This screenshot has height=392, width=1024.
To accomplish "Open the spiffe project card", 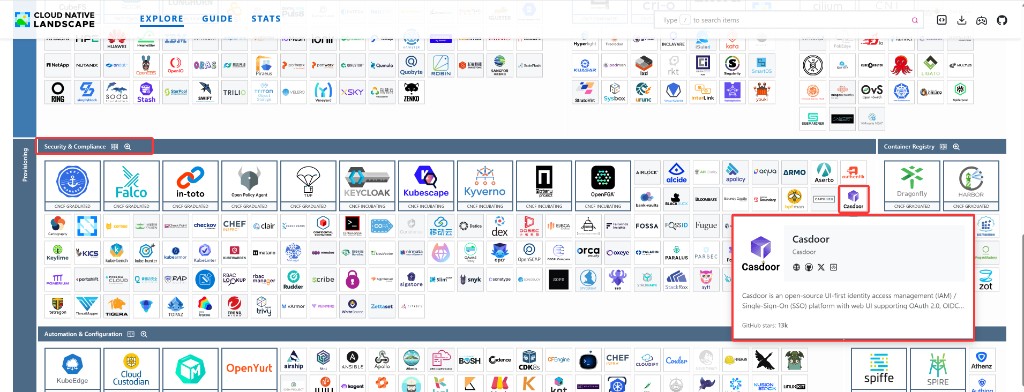I will click(x=879, y=370).
